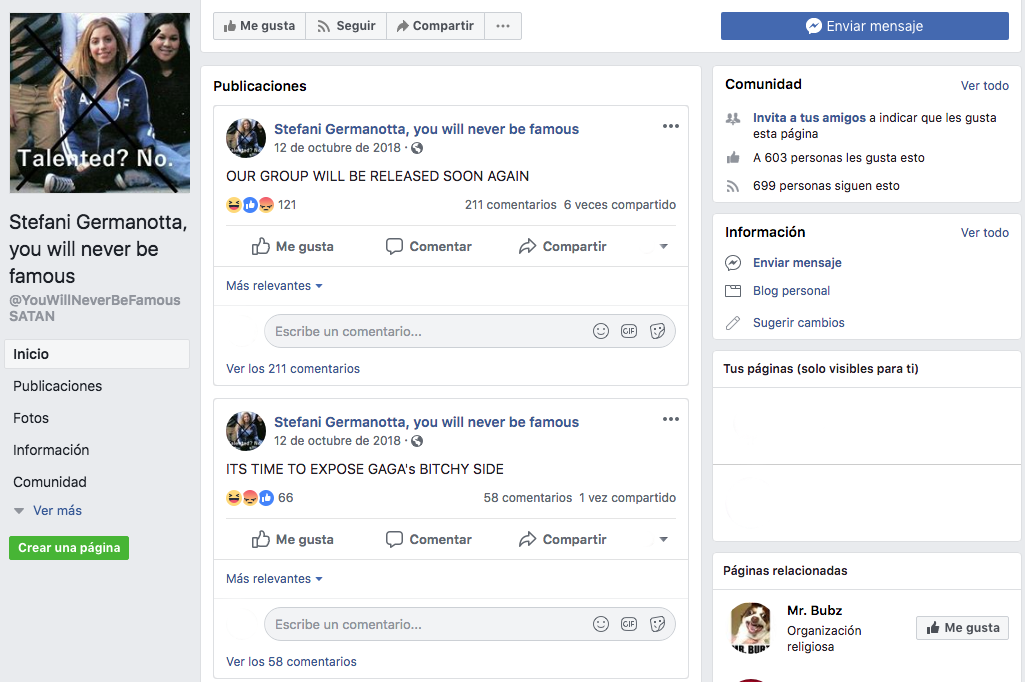Click author avatar on OUR GROUP post
The width and height of the screenshot is (1025, 682).
[x=246, y=138]
